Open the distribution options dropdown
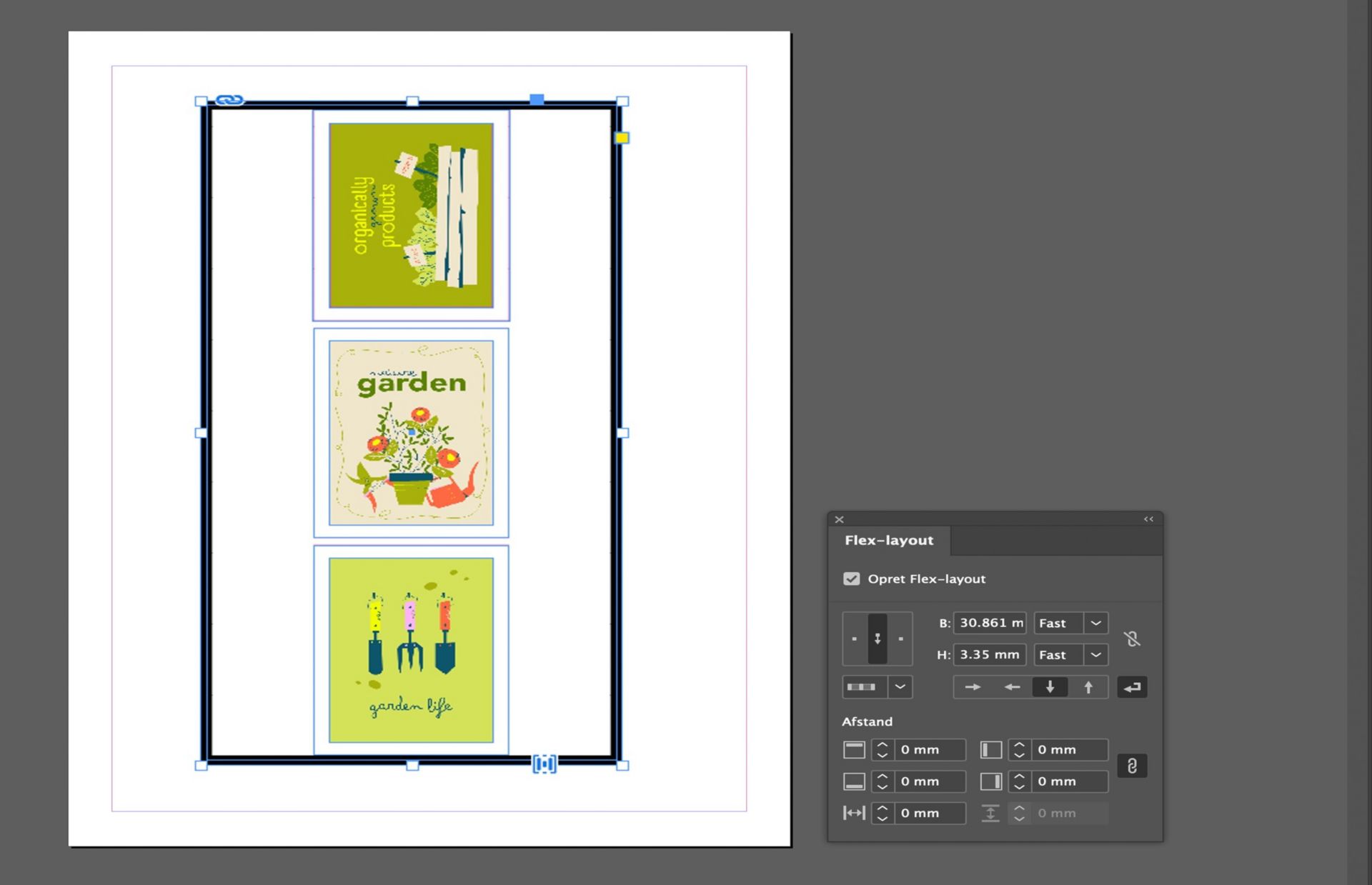This screenshot has height=885, width=1372. tap(898, 687)
